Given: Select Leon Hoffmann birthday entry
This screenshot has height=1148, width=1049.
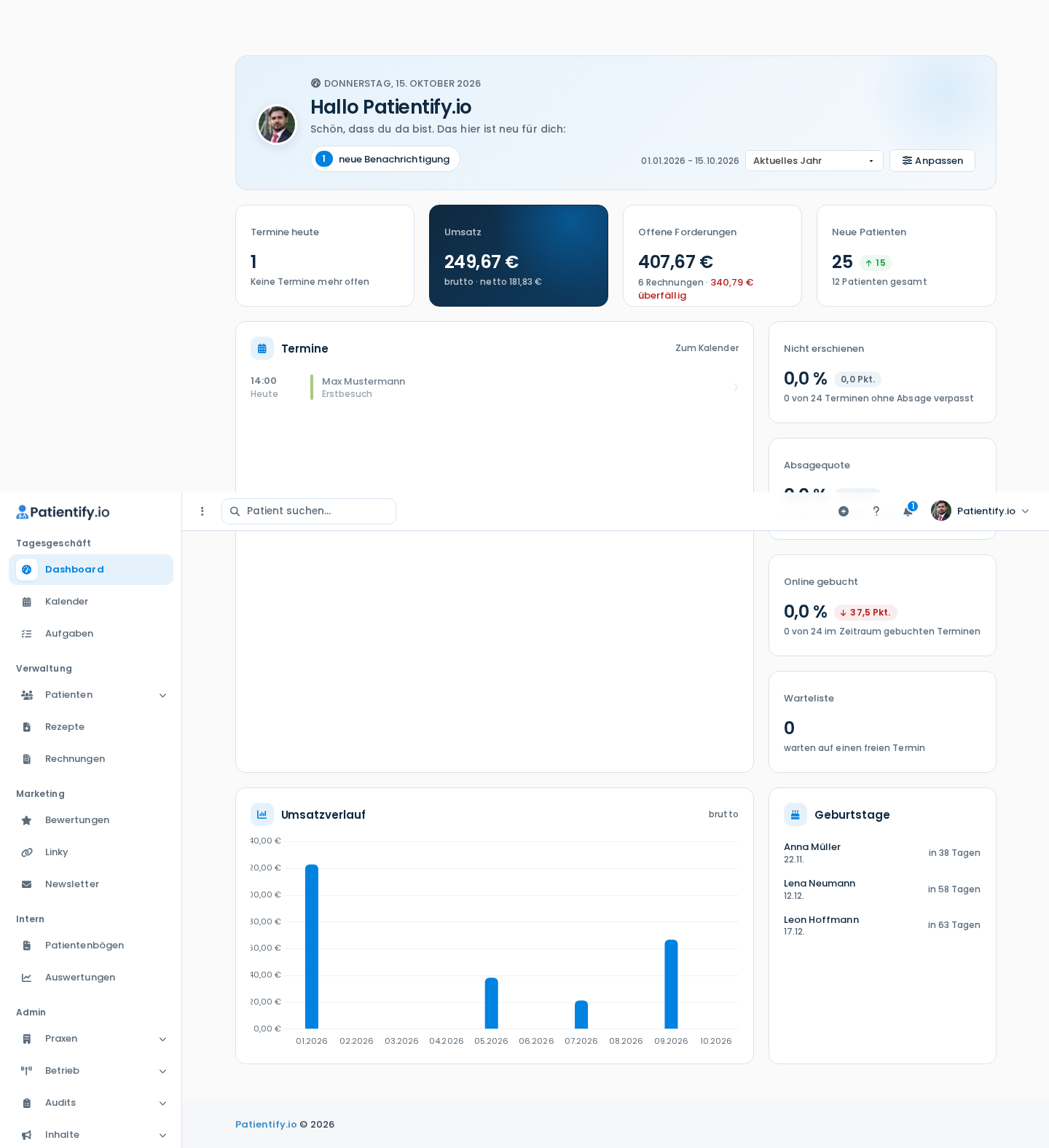Looking at the screenshot, I should 882,925.
